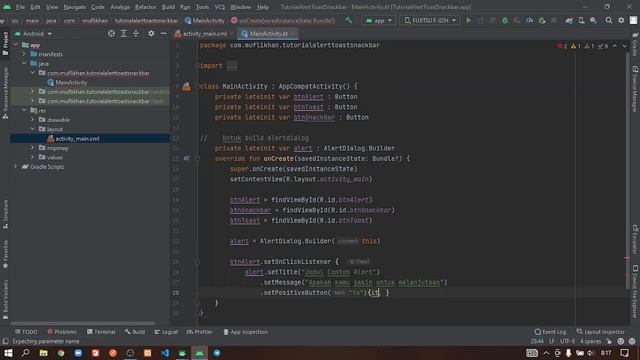Screen dimensions: 640x360
Task: Toggle the Gradle panel on right edge
Action: tap(635, 44)
